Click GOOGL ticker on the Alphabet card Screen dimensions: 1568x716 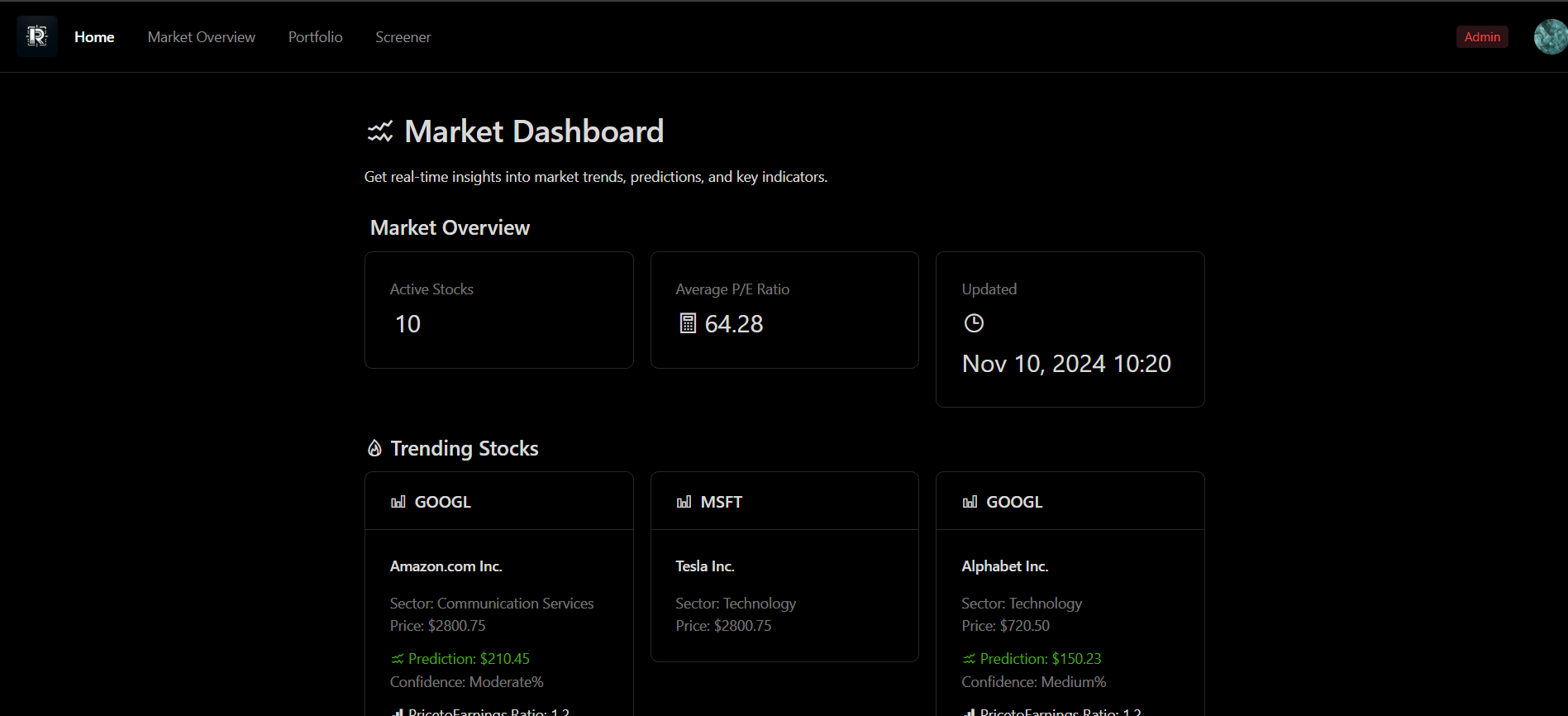(1014, 502)
